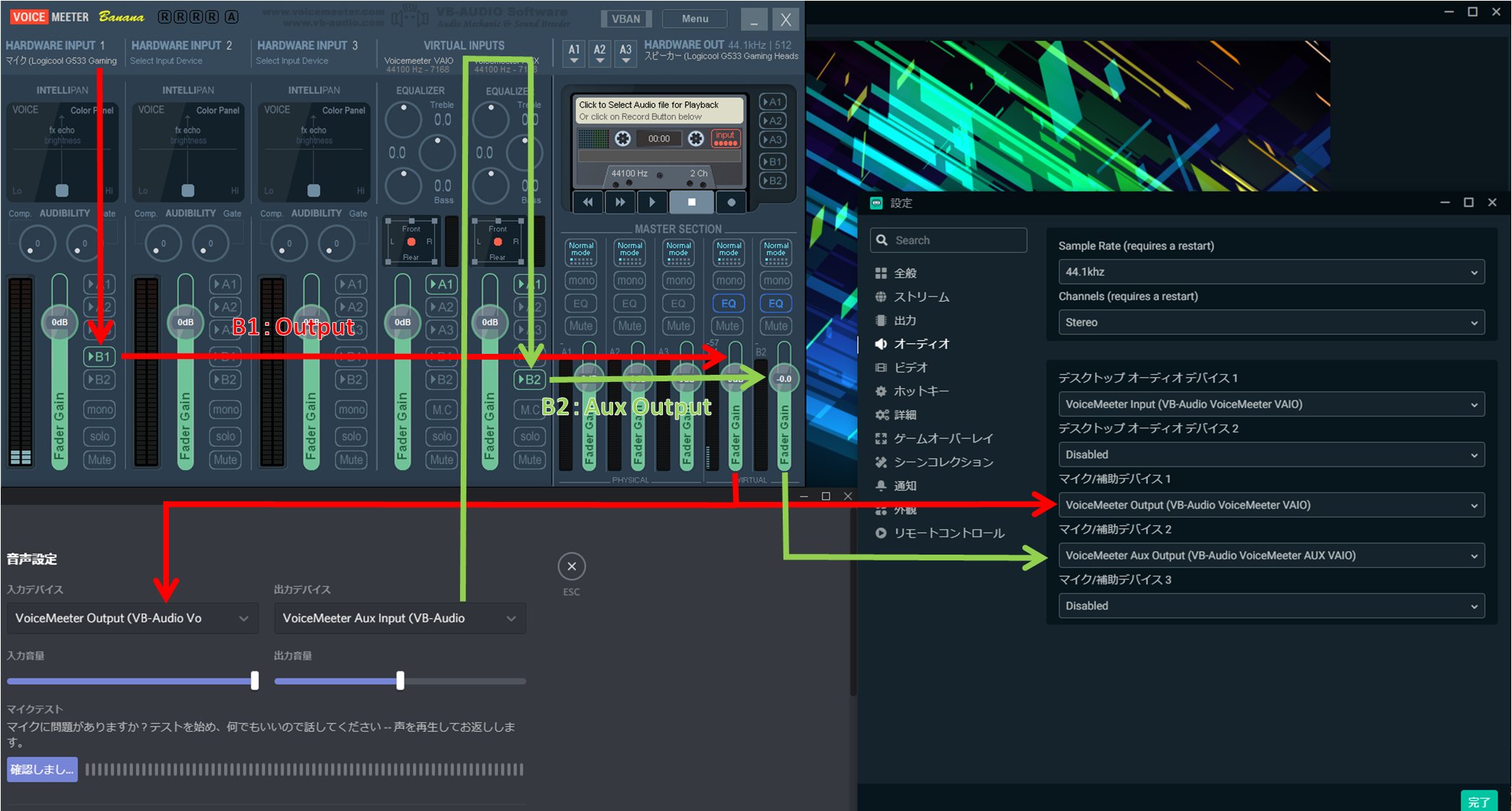Open マイク/補助デバイス 1 VoiceMeeter Output dropdown
Image resolution: width=1512 pixels, height=811 pixels.
(1271, 505)
